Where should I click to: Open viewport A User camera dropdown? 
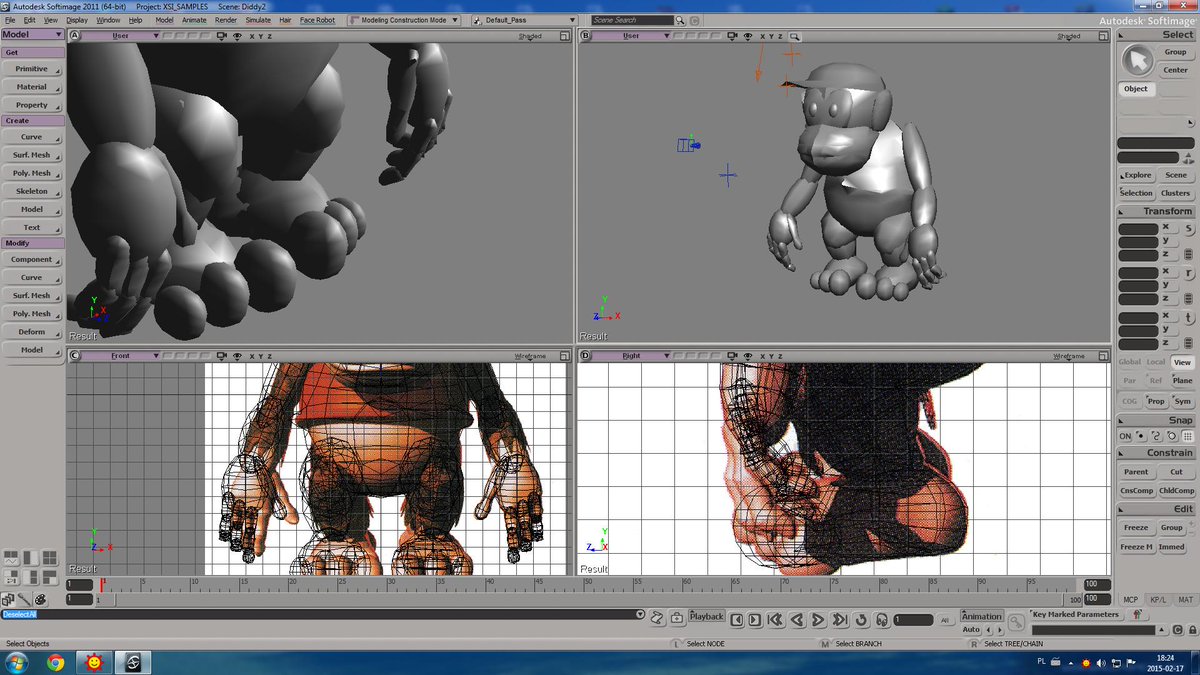click(120, 36)
